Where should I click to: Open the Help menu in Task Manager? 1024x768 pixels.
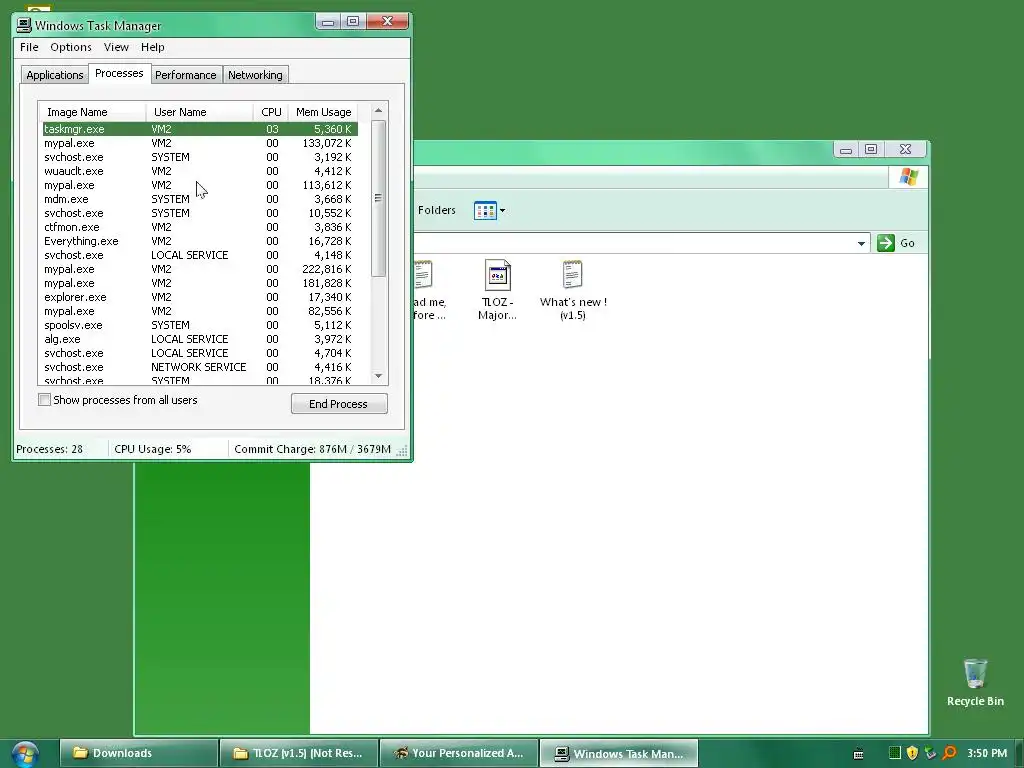tap(152, 47)
